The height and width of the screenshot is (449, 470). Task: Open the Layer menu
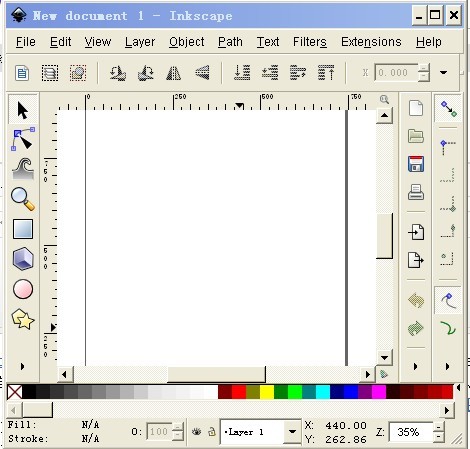(140, 42)
